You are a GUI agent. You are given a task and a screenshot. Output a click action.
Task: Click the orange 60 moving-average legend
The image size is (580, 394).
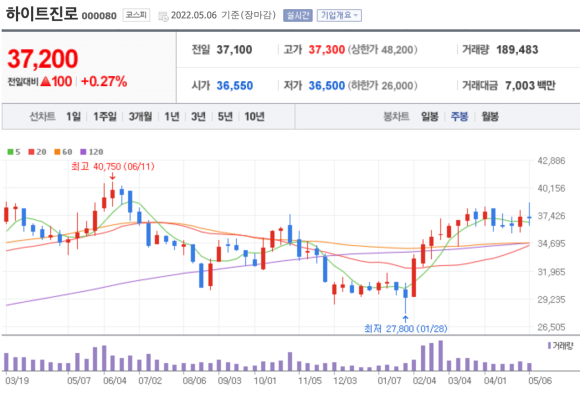tap(63, 152)
